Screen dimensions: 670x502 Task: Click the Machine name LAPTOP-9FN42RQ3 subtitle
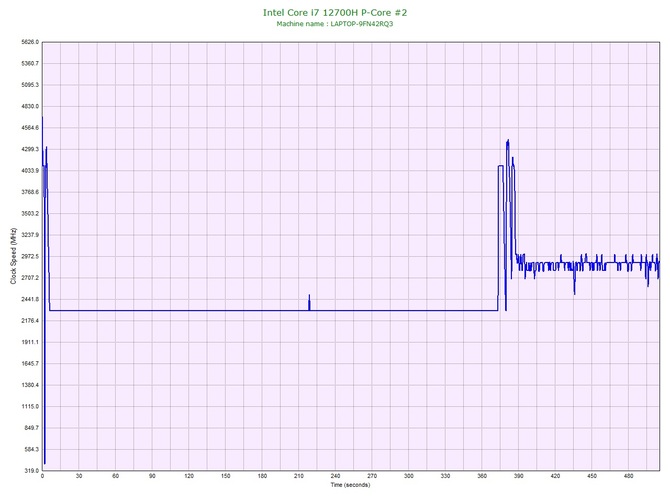click(335, 24)
